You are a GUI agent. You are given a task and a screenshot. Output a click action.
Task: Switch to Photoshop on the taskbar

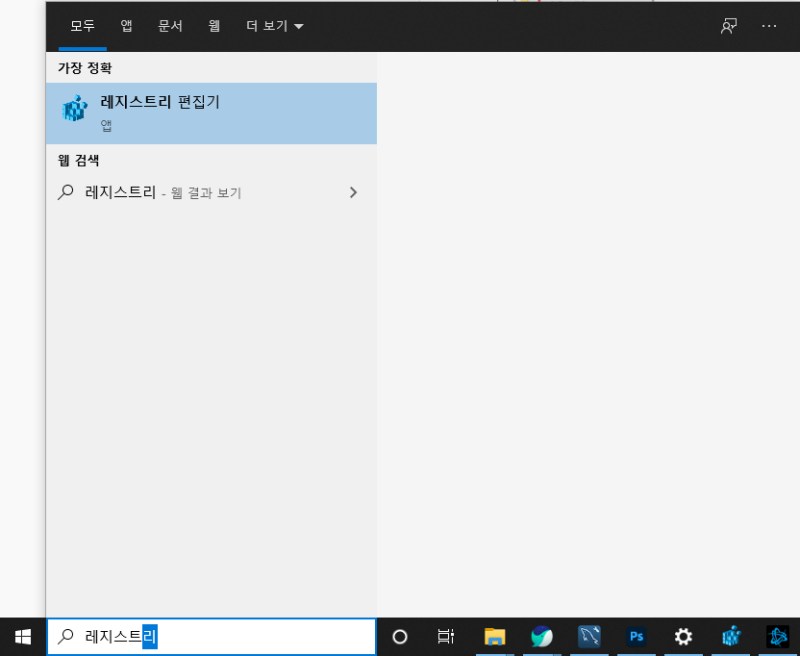coord(636,637)
